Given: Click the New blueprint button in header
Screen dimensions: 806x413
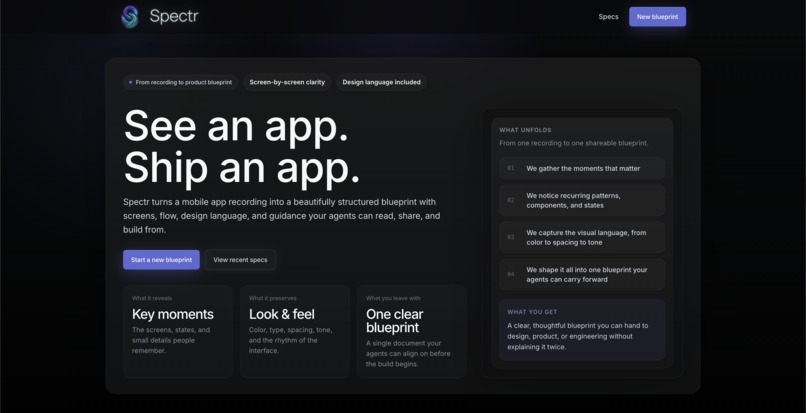Looking at the screenshot, I should point(657,16).
